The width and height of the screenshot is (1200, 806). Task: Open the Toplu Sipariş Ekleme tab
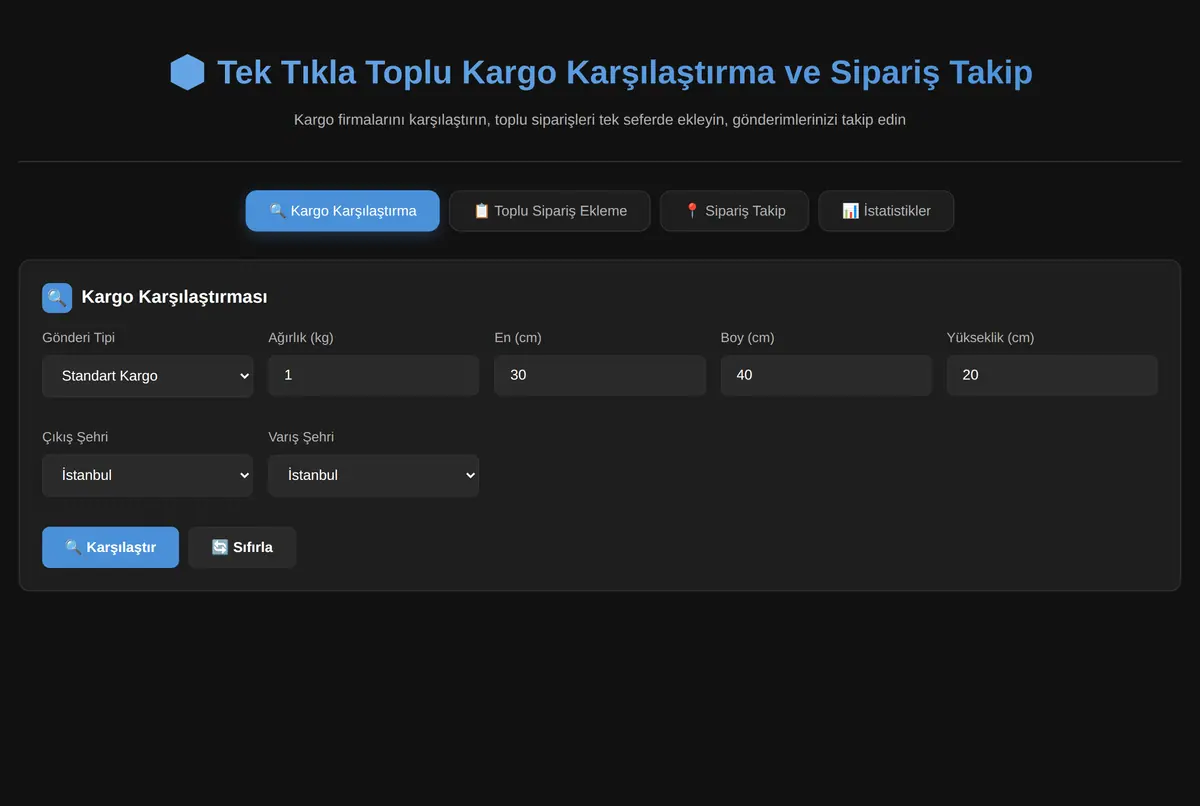click(x=550, y=211)
